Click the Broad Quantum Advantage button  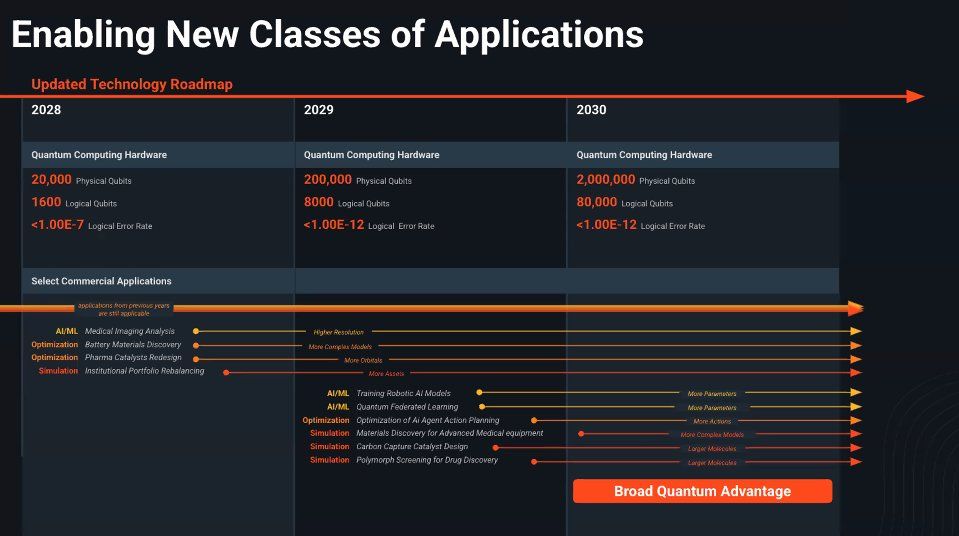pyautogui.click(x=702, y=491)
